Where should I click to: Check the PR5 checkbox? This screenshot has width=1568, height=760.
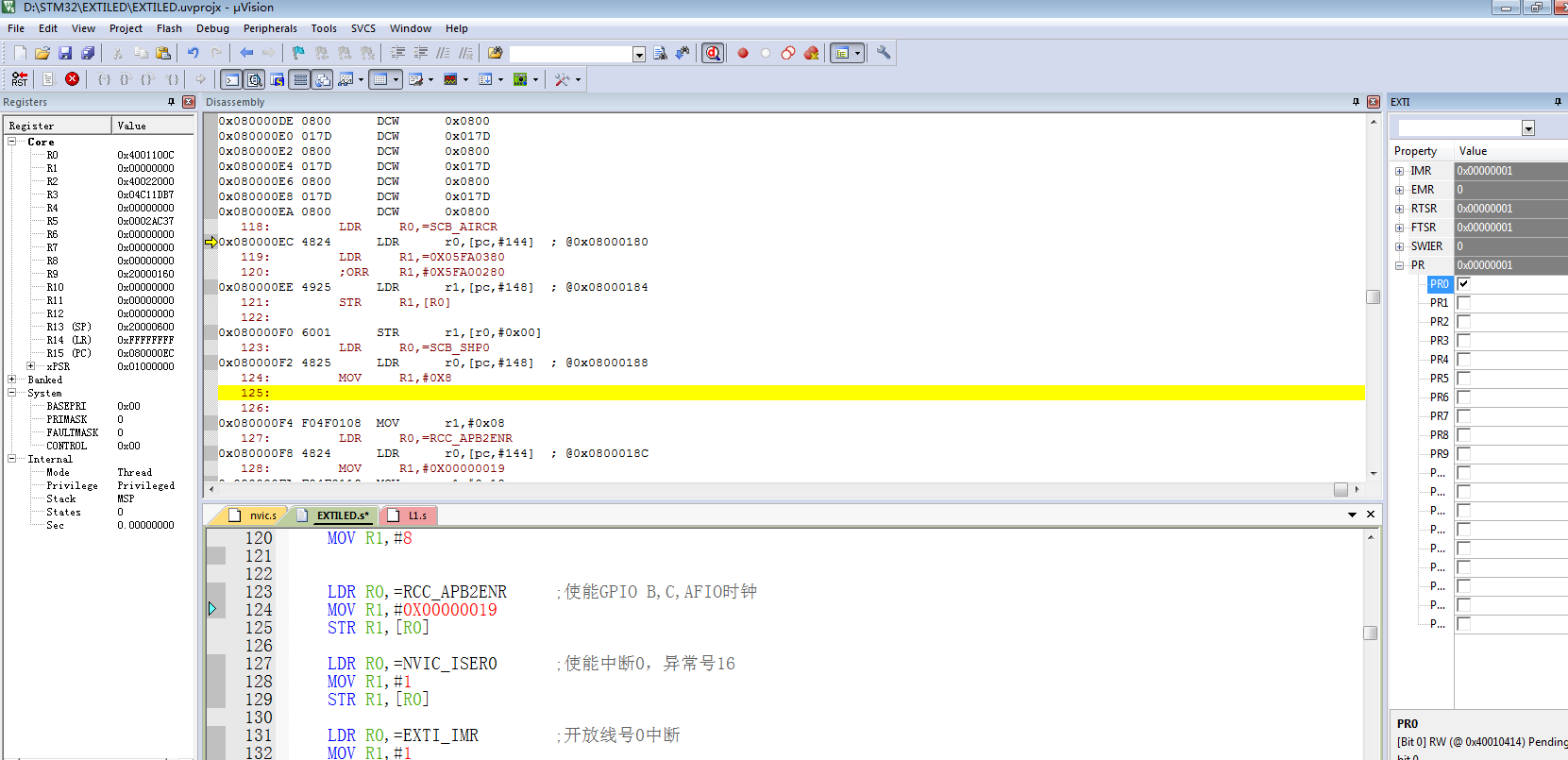click(x=1463, y=378)
